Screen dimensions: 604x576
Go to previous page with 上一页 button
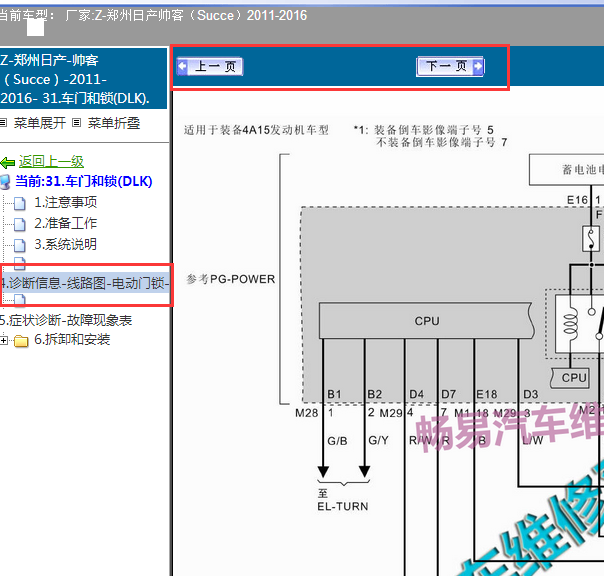(210, 67)
